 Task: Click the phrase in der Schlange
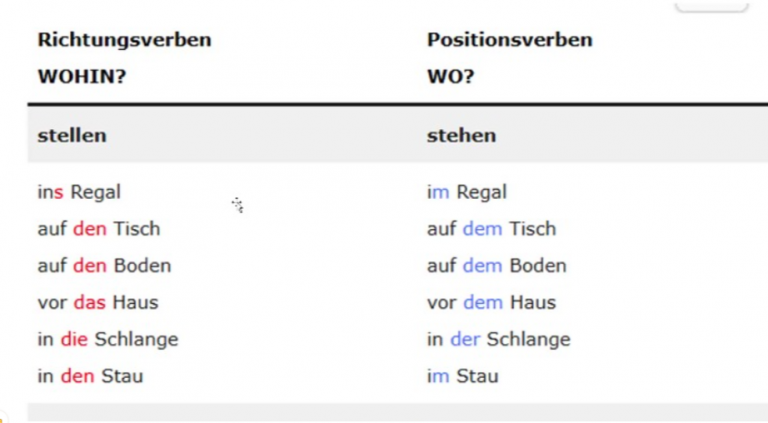click(499, 339)
